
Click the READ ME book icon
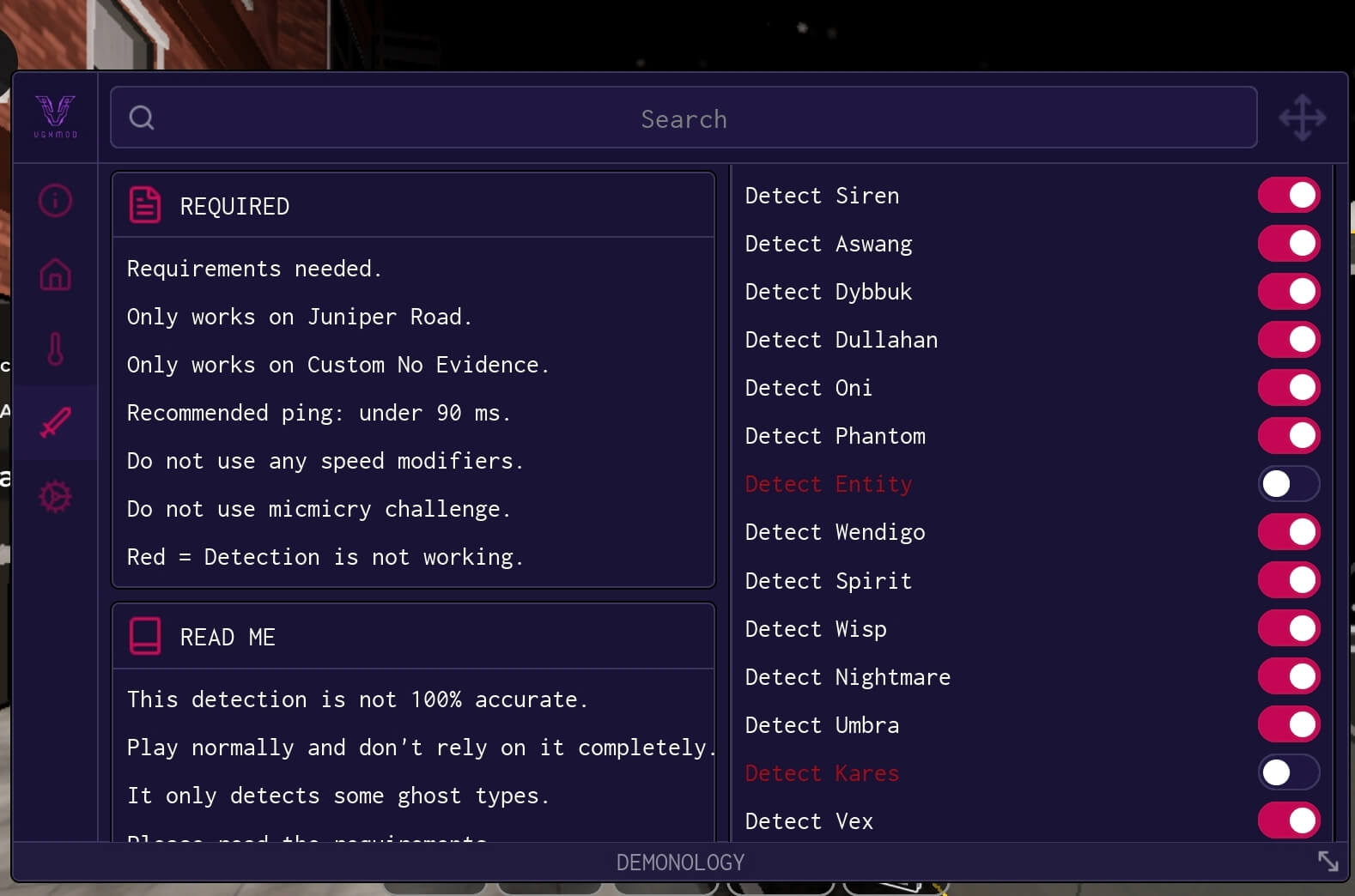pos(145,636)
